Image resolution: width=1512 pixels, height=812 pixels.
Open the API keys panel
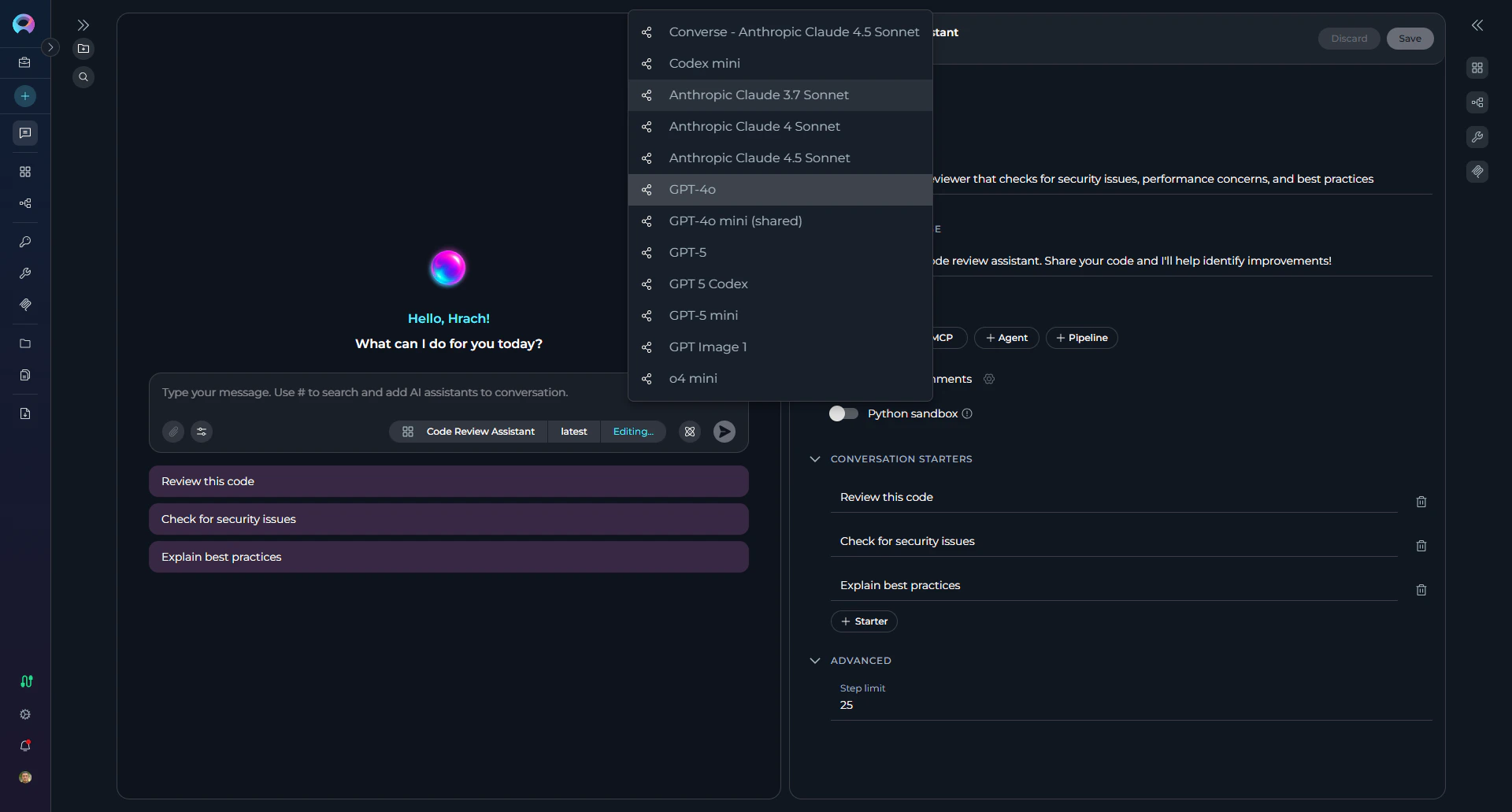[x=24, y=242]
